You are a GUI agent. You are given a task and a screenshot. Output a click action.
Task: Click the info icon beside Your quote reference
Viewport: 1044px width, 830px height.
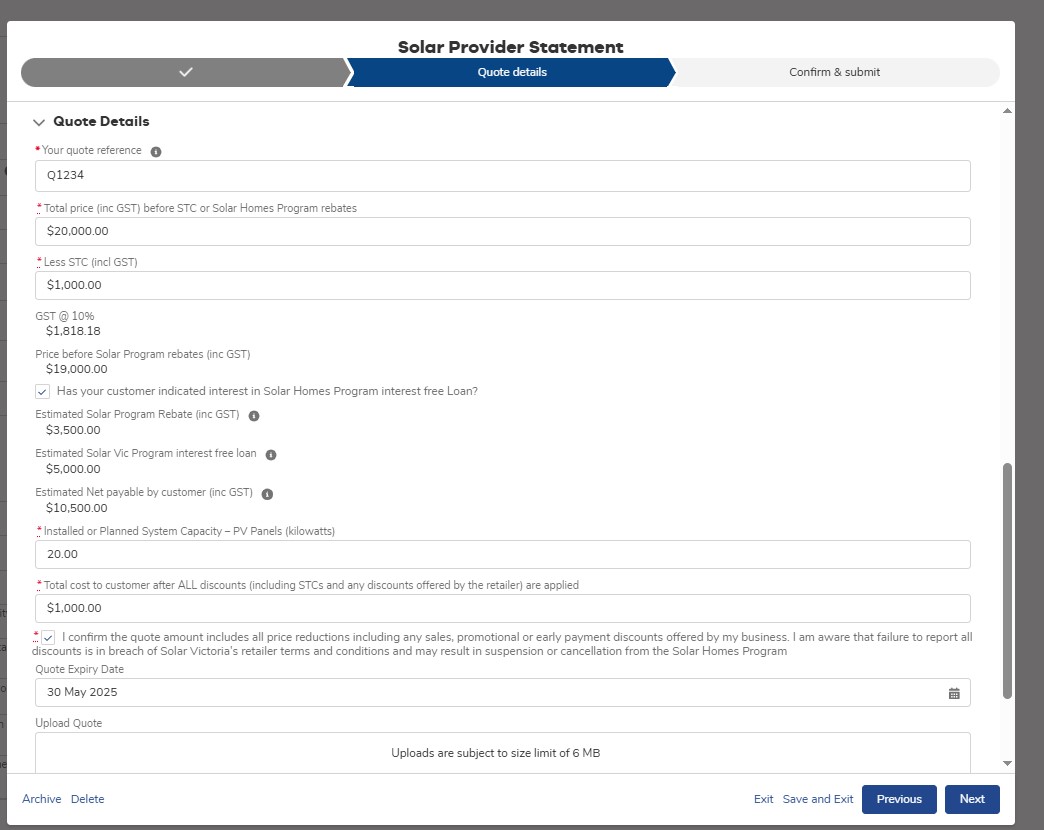point(156,152)
